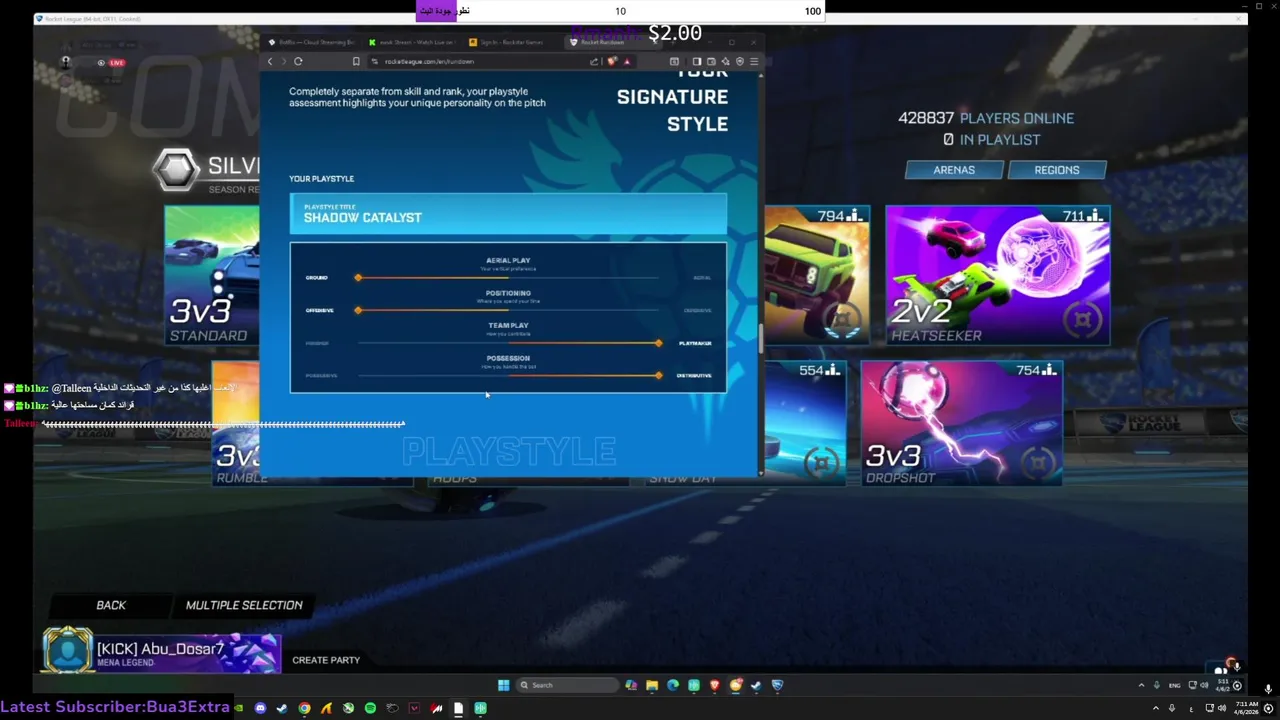1280x720 pixels.
Task: Bookmark the current page in the browser
Action: click(x=356, y=61)
